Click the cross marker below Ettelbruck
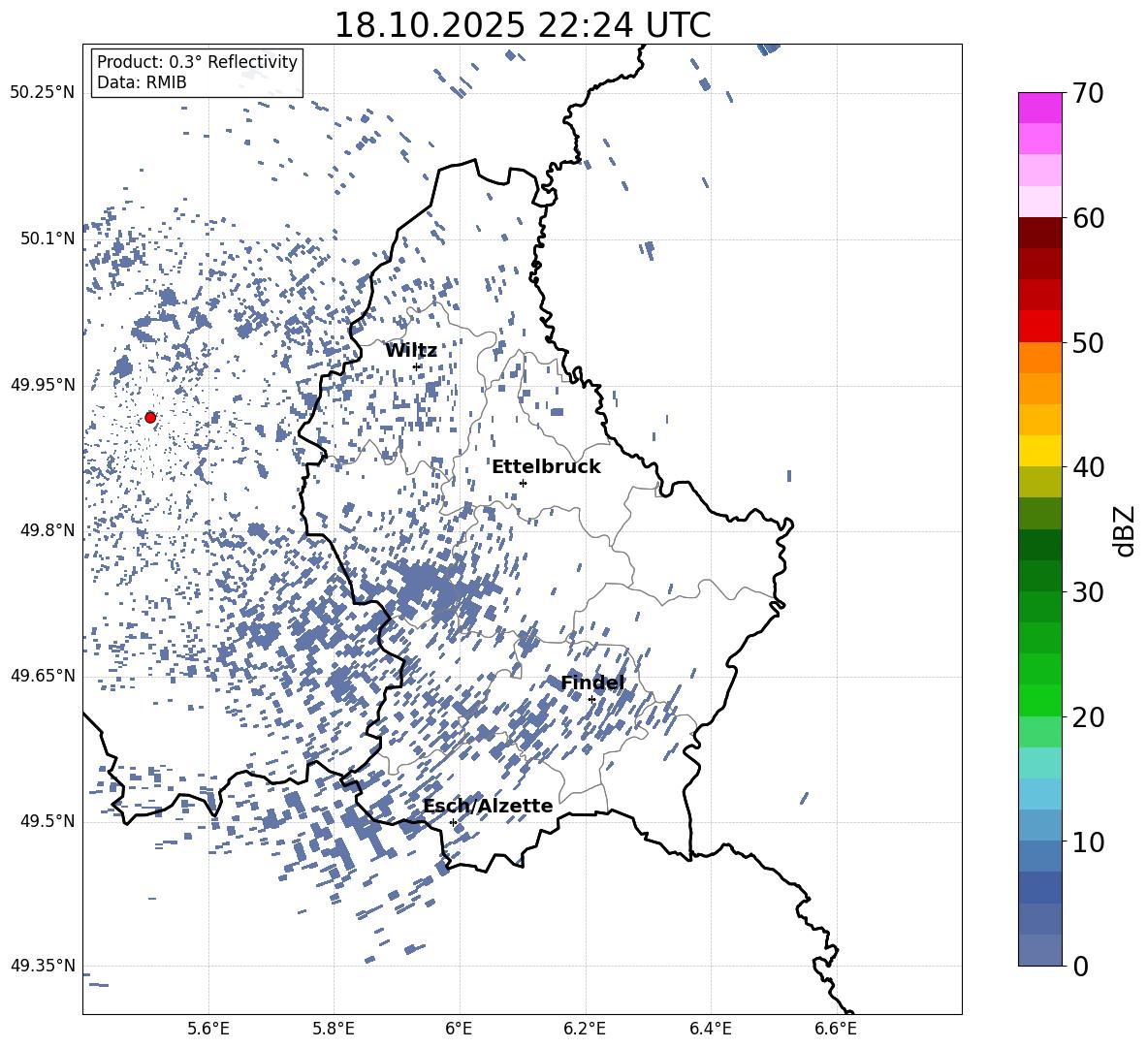Image resolution: width=1148 pixels, height=1048 pixels. (x=523, y=483)
